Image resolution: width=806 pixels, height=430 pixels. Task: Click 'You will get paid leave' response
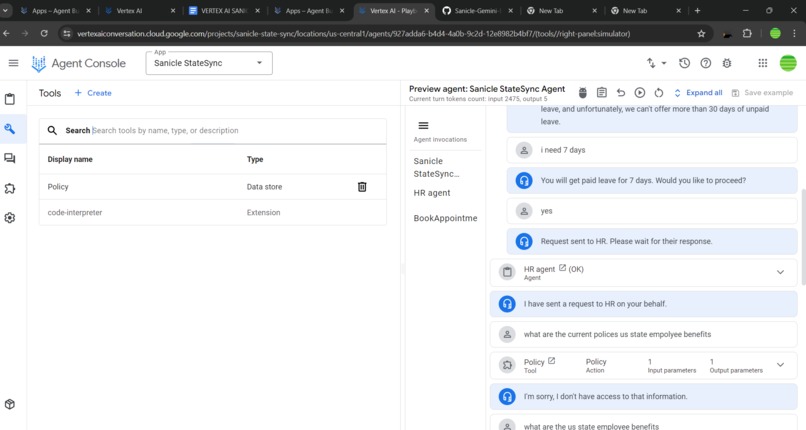click(651, 180)
